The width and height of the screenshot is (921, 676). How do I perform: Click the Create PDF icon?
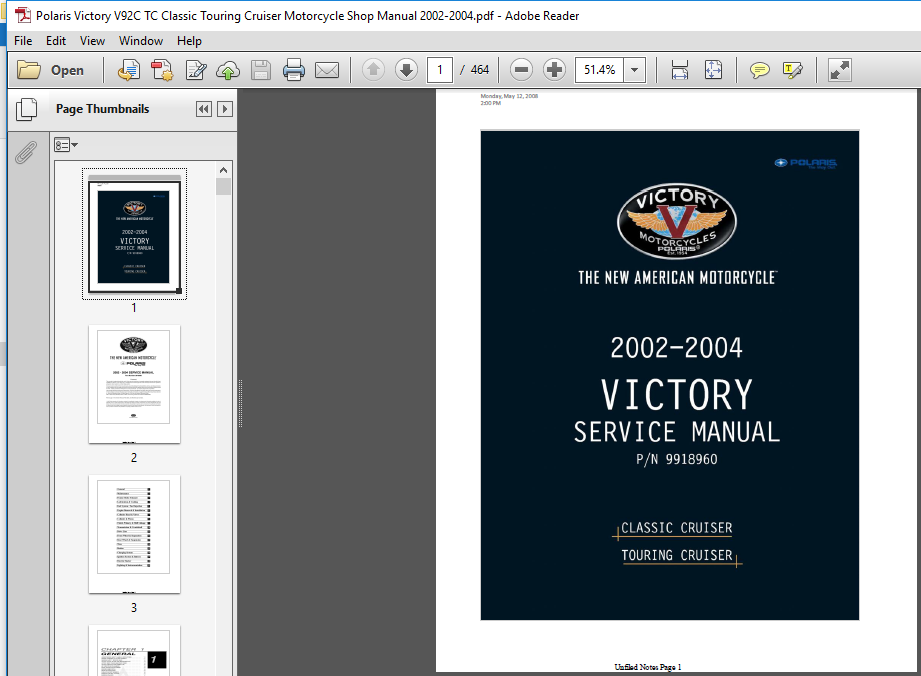point(162,70)
